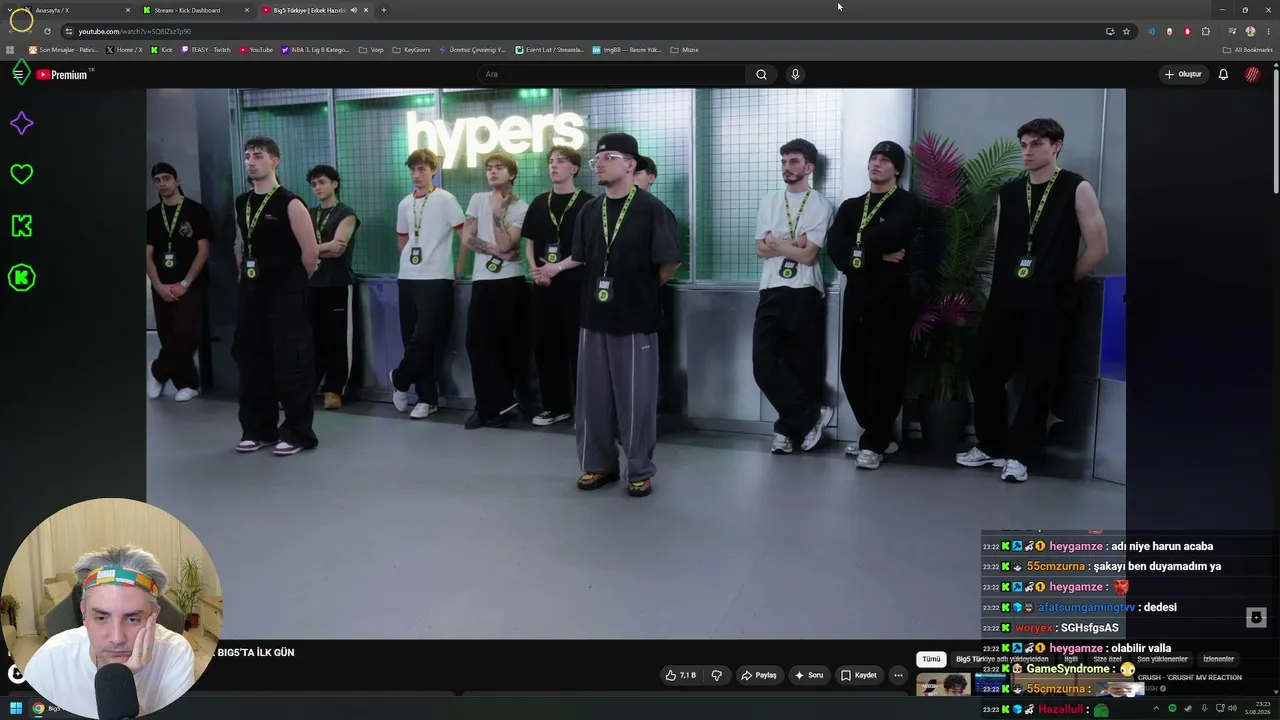The image size is (1280, 720).
Task: Go to YouTube Premium home logo
Action: [62, 74]
